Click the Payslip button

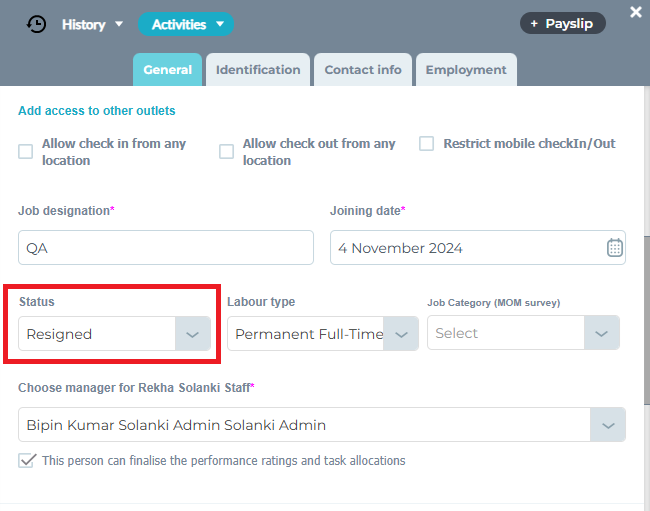[x=562, y=23]
